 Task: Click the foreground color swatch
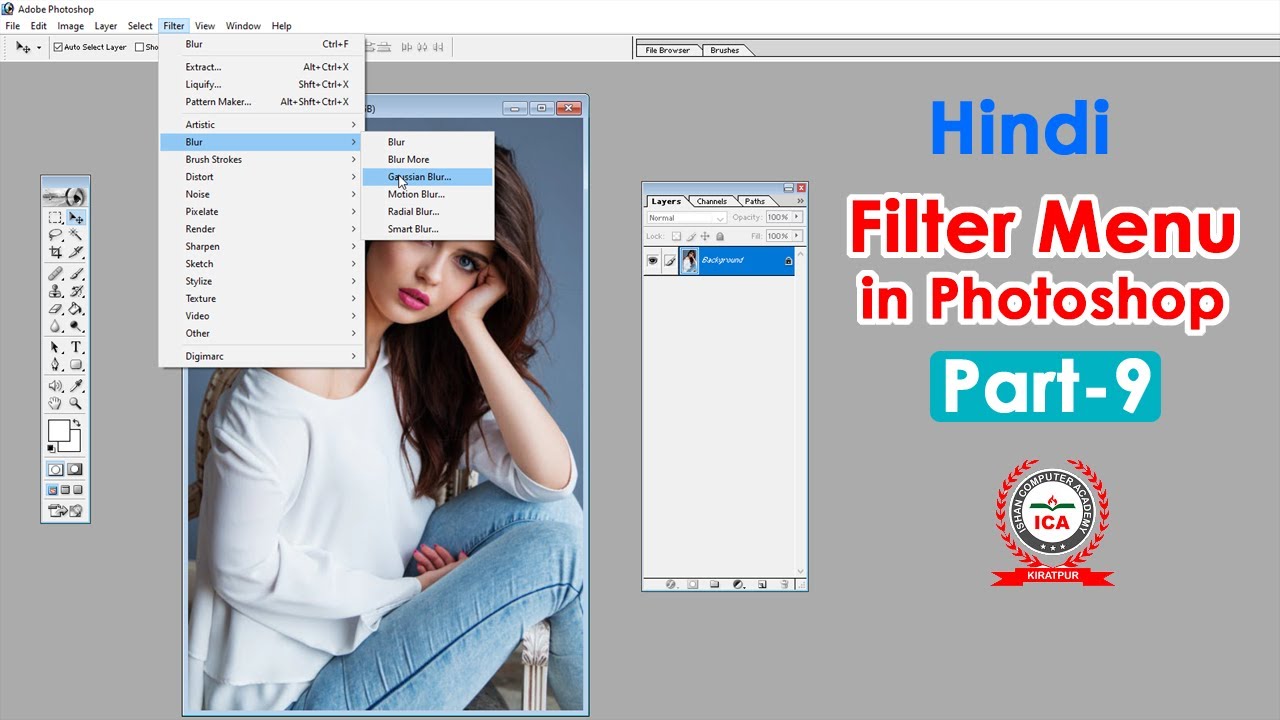coord(59,431)
